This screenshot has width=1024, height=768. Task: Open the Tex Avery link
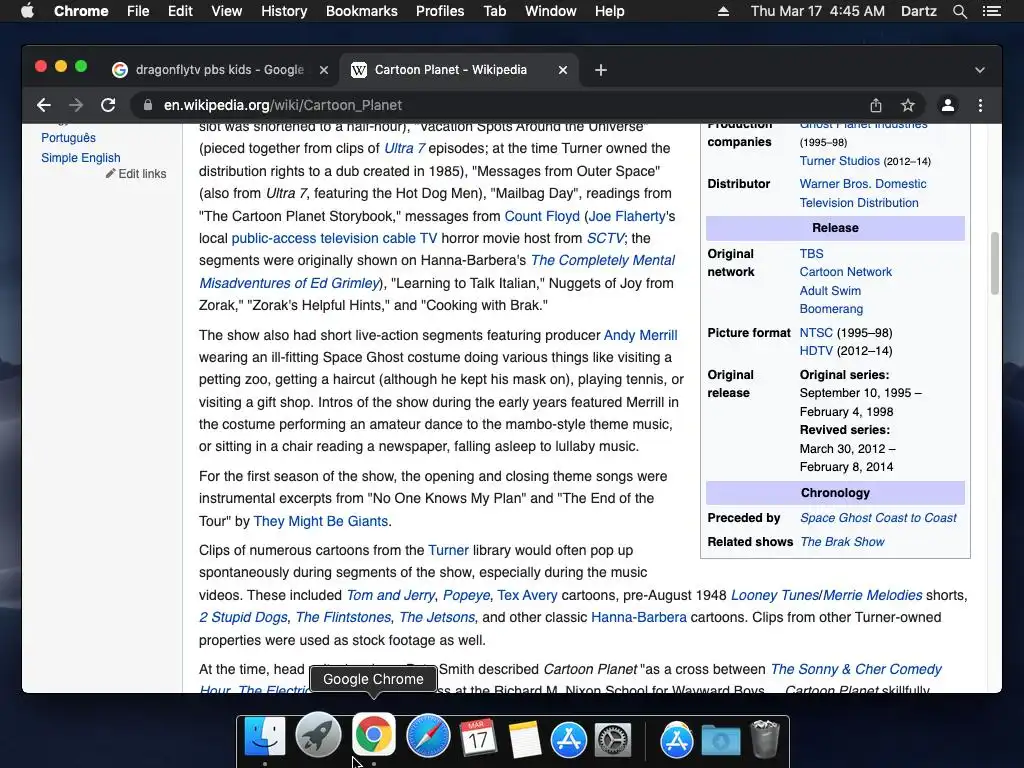coord(528,595)
